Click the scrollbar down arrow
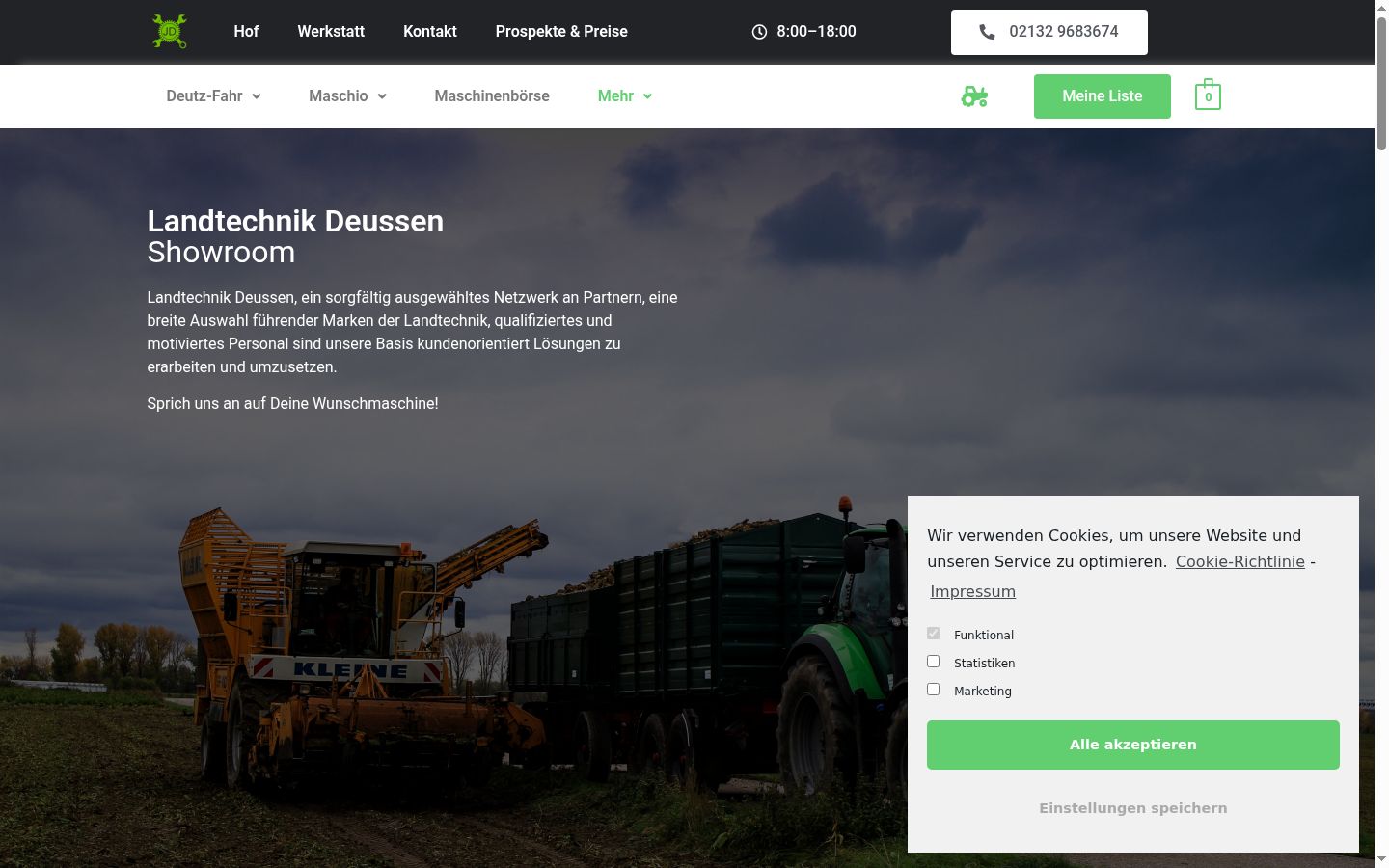This screenshot has height=868, width=1389. [1381, 859]
